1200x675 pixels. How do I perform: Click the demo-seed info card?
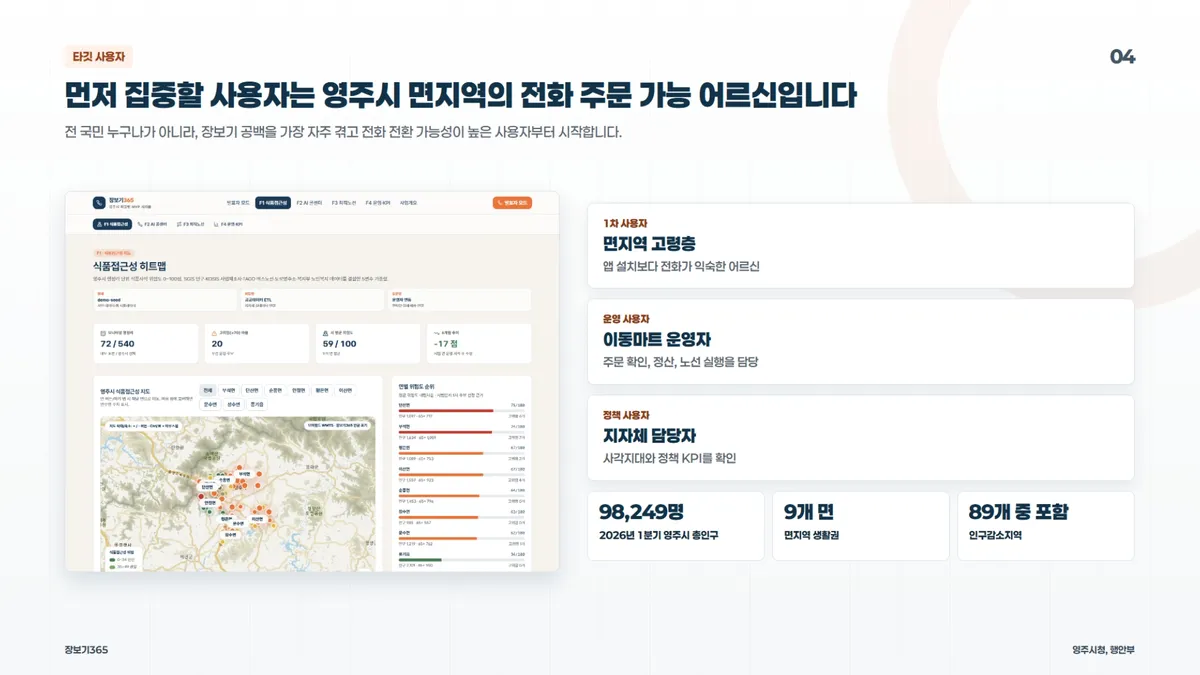coord(164,299)
